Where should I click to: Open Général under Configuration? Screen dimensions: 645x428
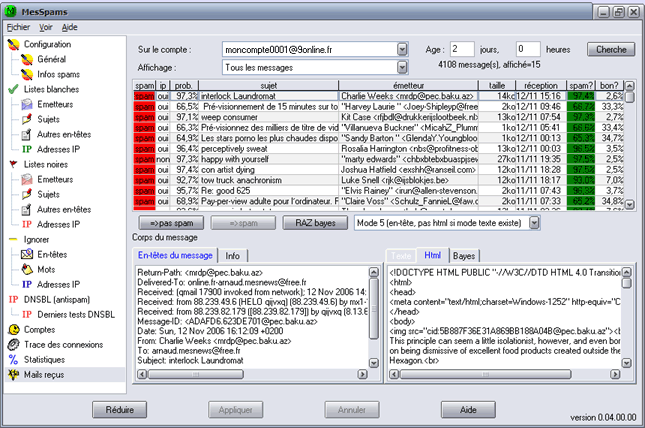click(52, 59)
